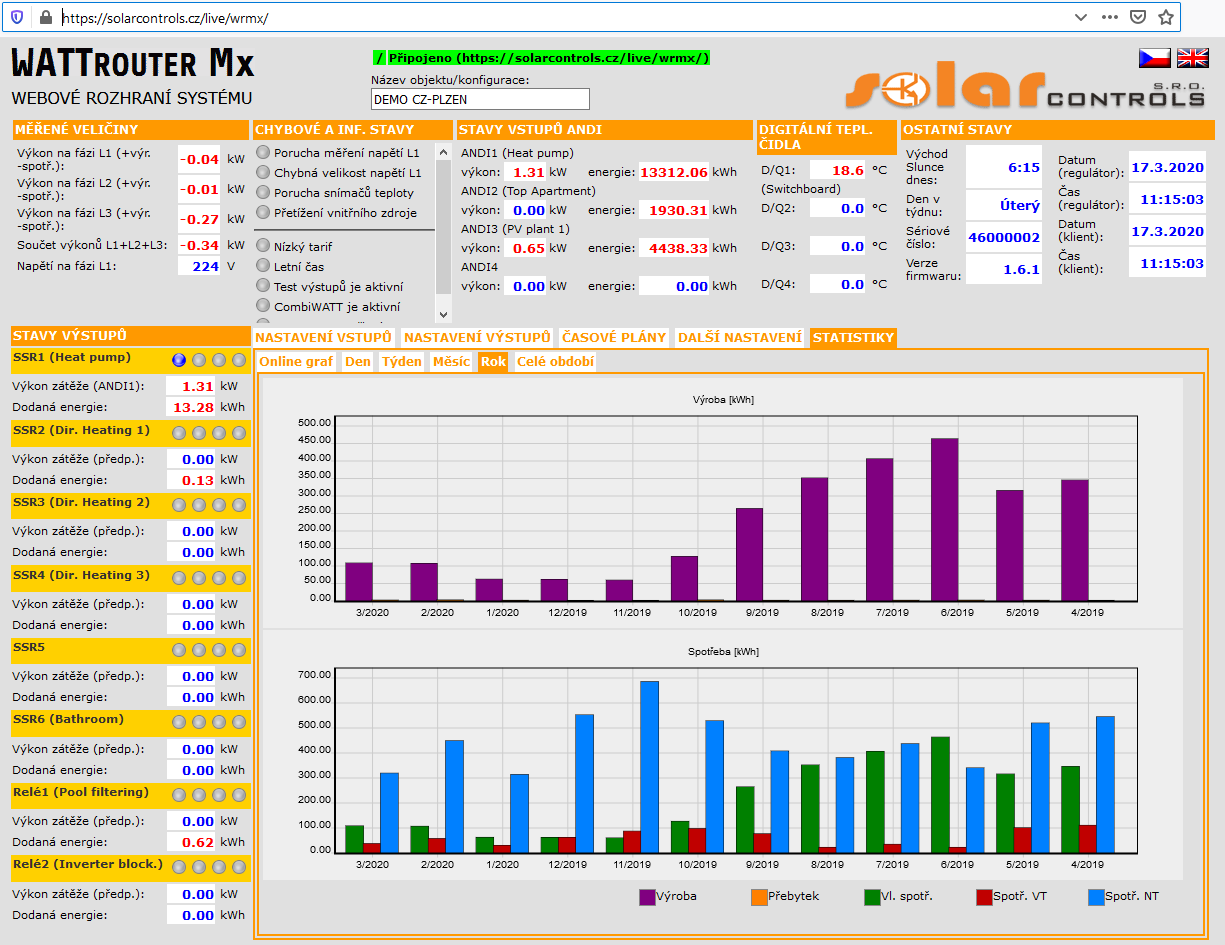Open the DALŠÍ NASTAVENÍ tab
This screenshot has height=945, width=1225.
pos(740,338)
